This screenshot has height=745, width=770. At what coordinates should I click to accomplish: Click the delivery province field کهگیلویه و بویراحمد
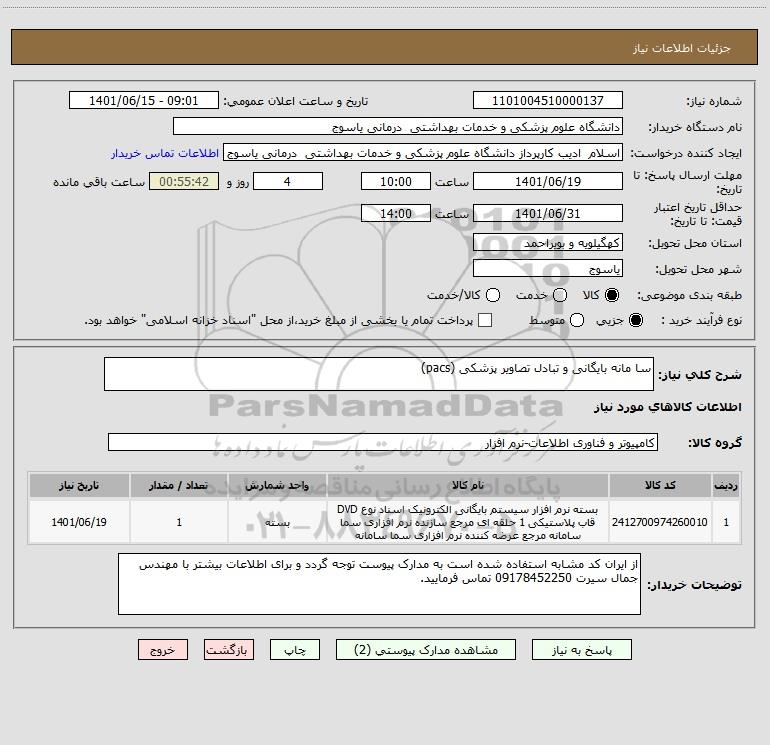tap(548, 242)
